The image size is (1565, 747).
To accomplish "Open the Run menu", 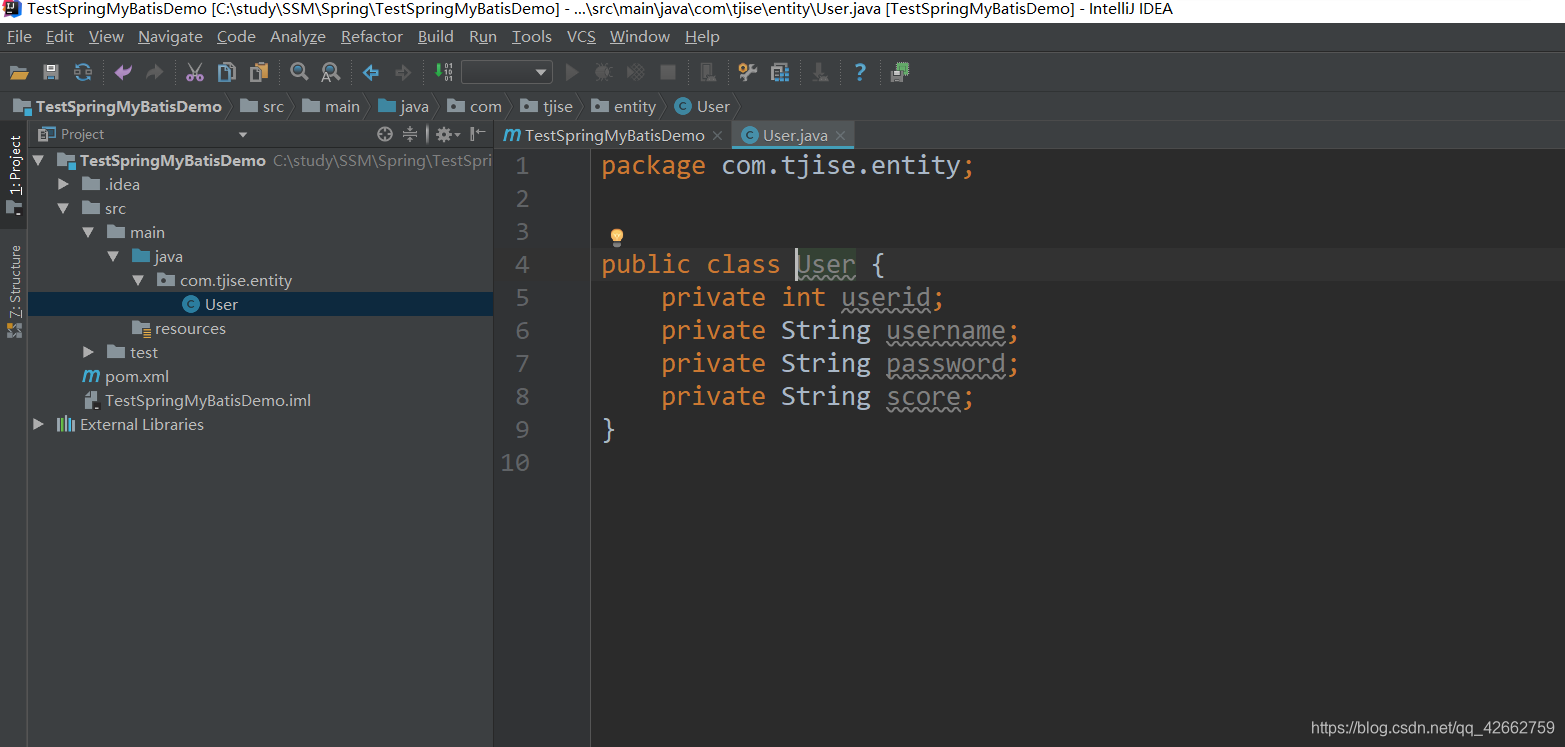I will (483, 37).
